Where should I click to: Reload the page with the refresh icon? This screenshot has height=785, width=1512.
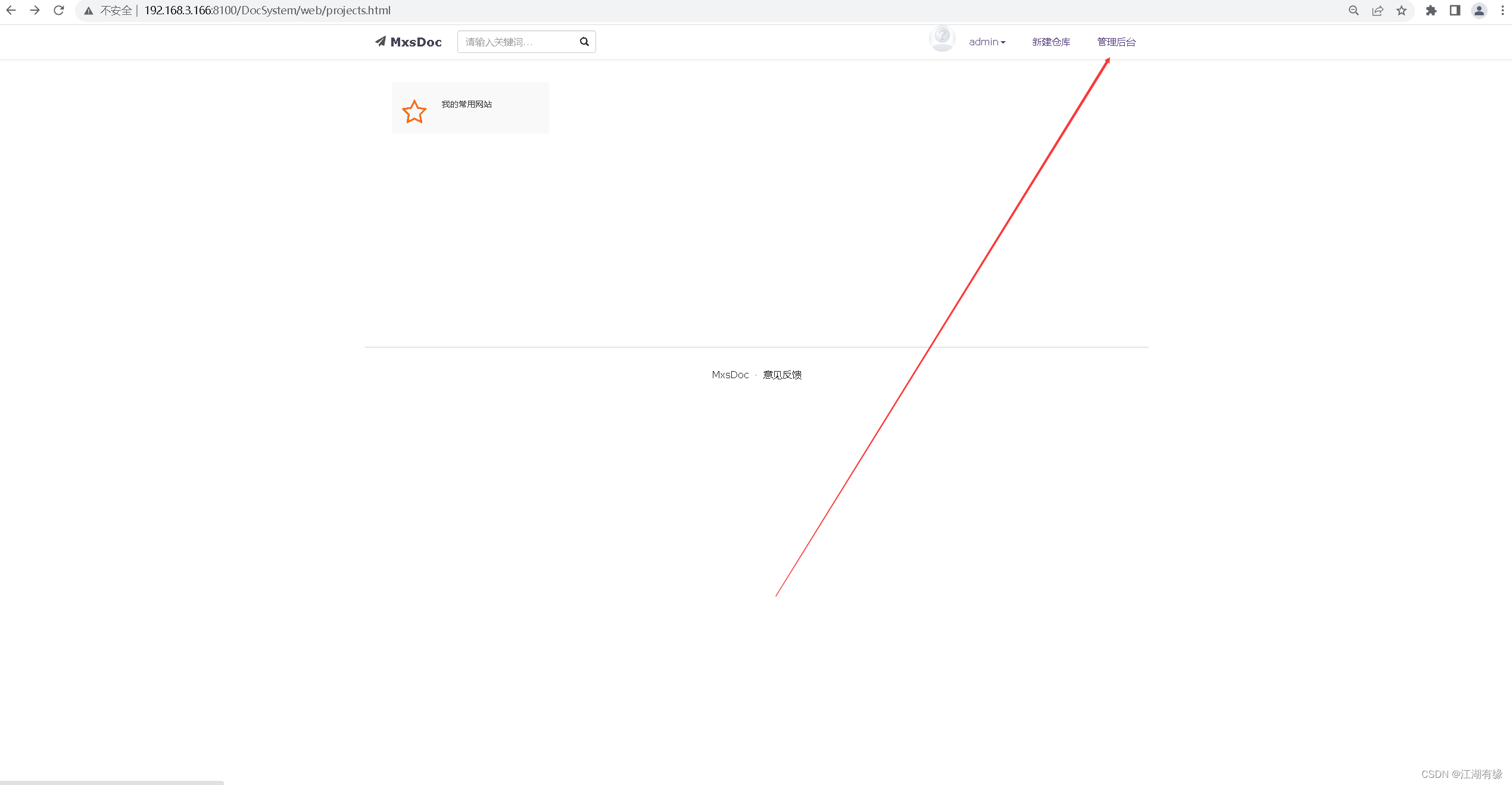[x=58, y=10]
